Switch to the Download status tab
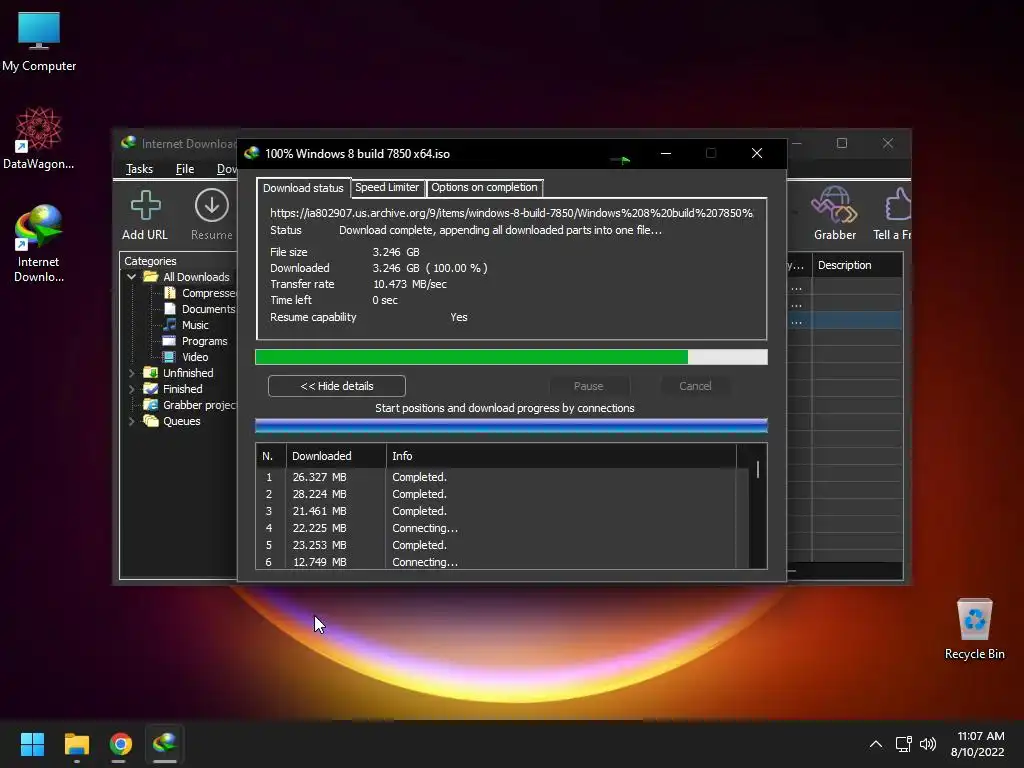1024x768 pixels. tap(303, 188)
